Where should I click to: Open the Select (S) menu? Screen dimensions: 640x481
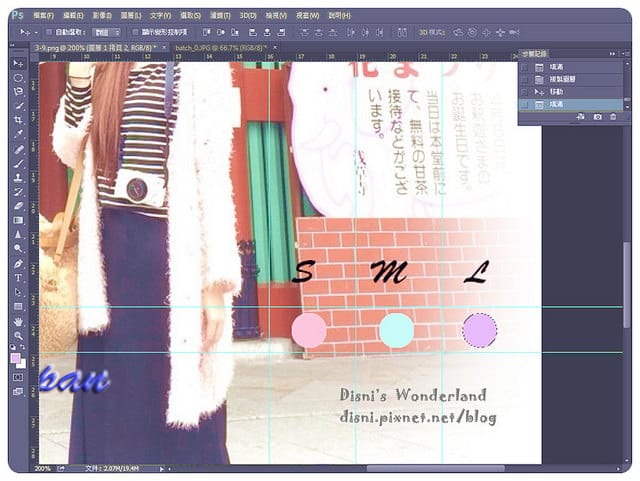pyautogui.click(x=191, y=16)
